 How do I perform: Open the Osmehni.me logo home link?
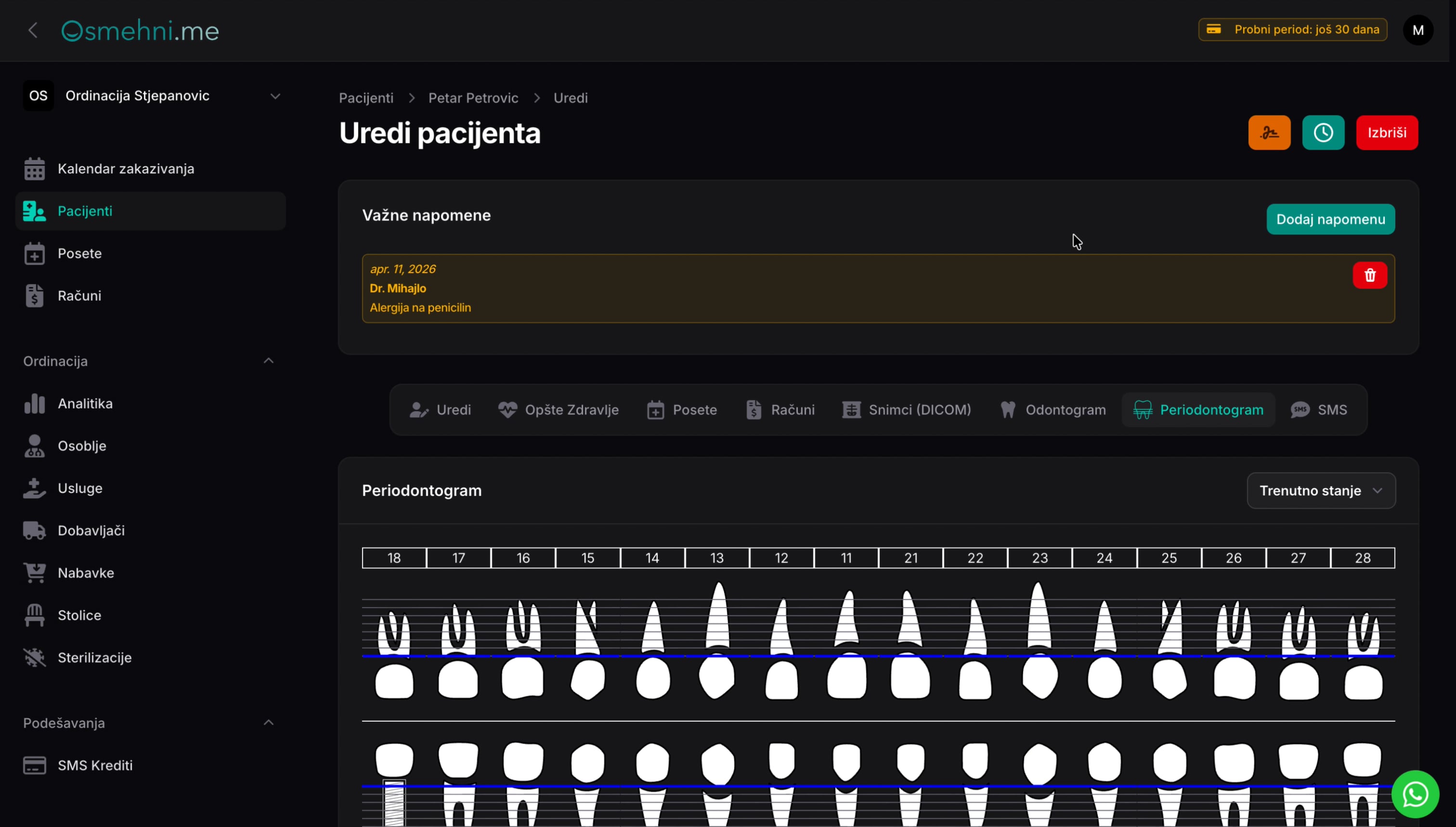(140, 31)
